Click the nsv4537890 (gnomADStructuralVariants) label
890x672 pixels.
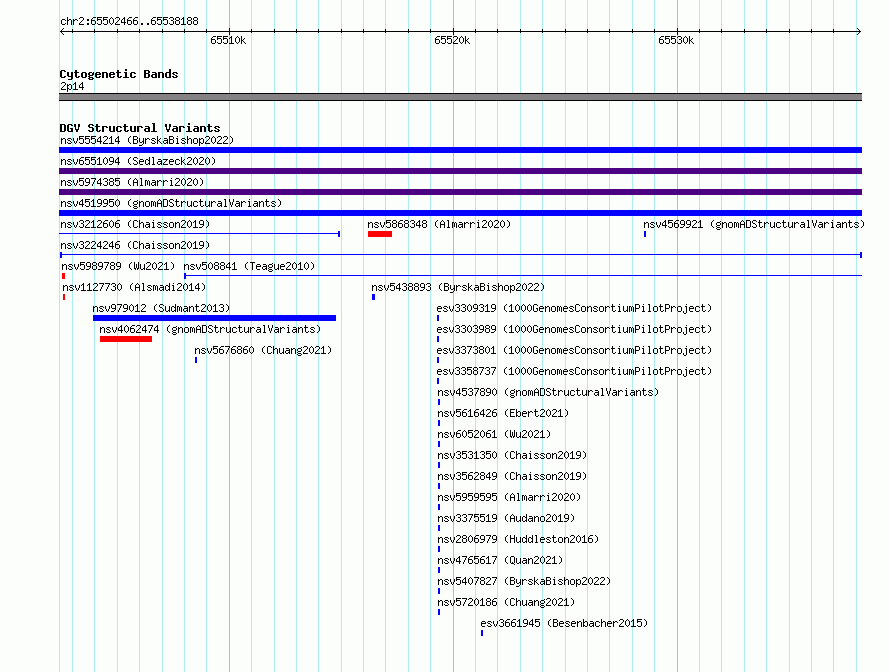click(x=548, y=392)
